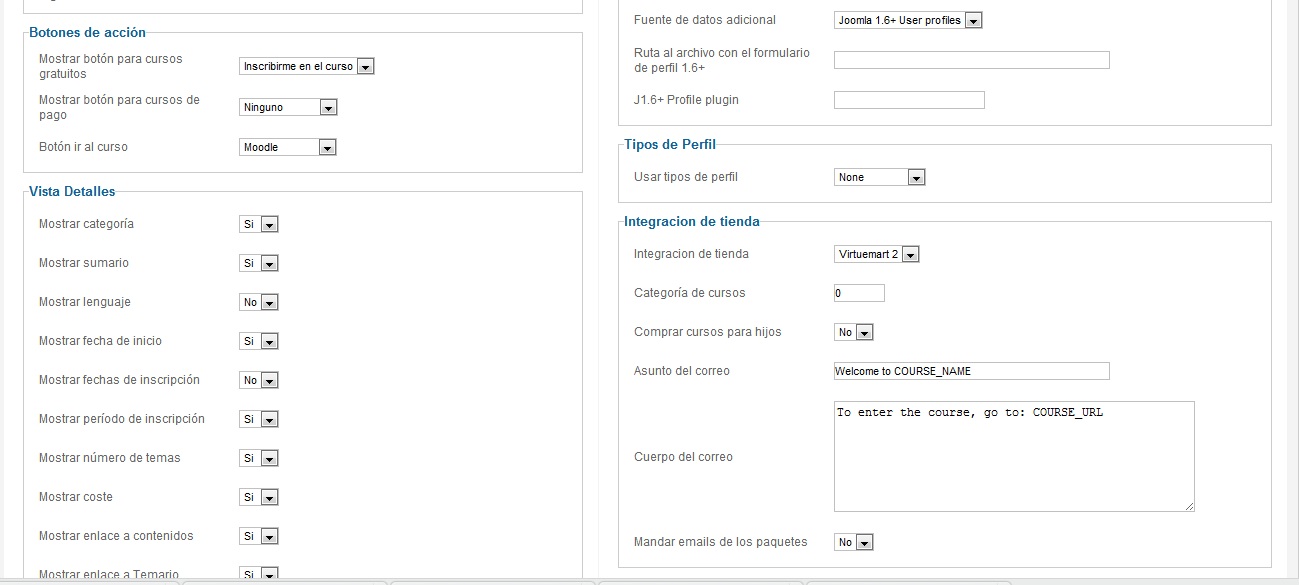Focus the 'J1.6+ Profile plugin' text field
1299x585 pixels.
point(909,100)
